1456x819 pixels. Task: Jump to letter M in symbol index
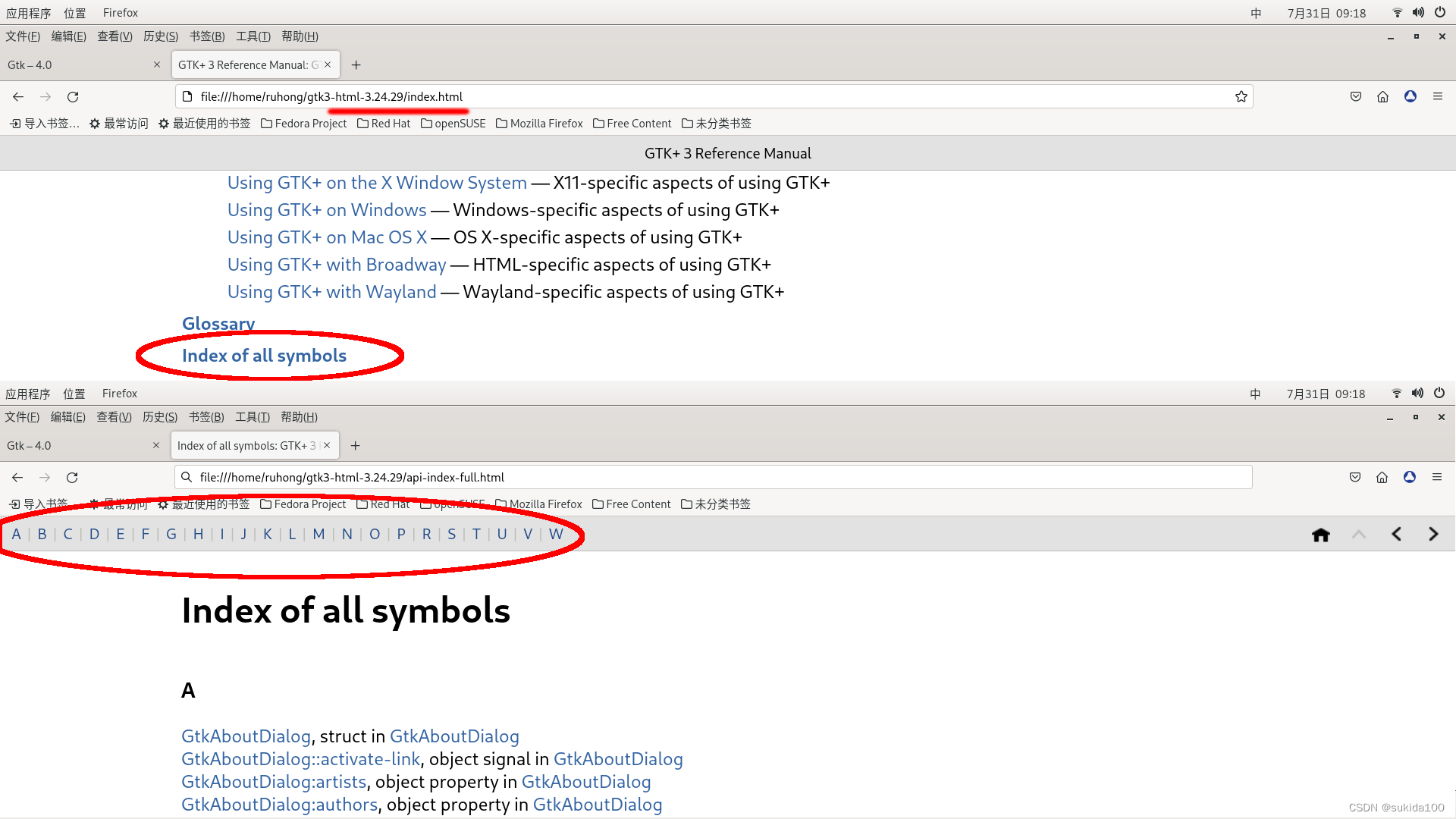point(318,534)
